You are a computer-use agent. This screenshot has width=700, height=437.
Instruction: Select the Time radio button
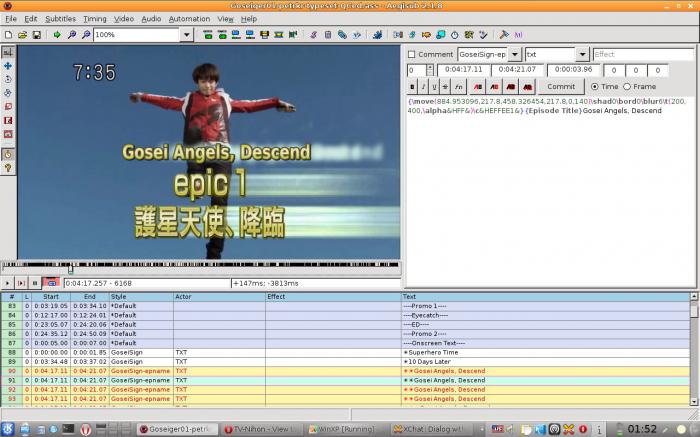(595, 87)
